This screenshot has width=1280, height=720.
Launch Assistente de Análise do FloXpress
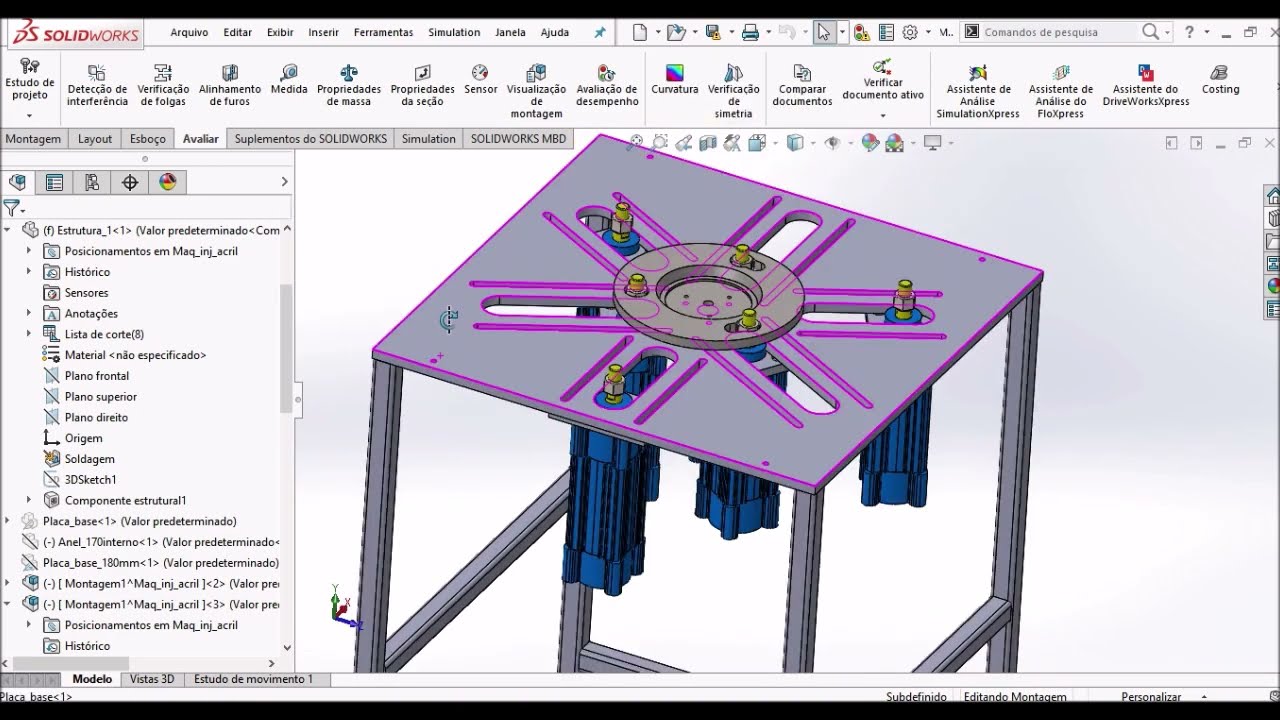click(1061, 92)
